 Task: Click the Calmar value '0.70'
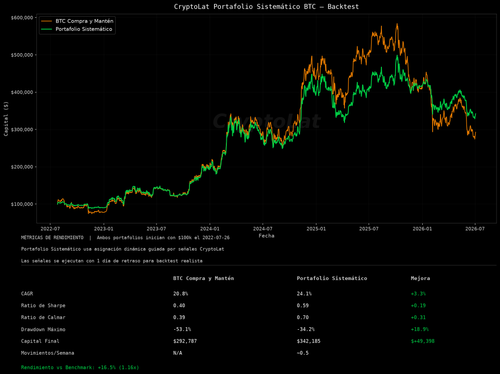(303, 317)
